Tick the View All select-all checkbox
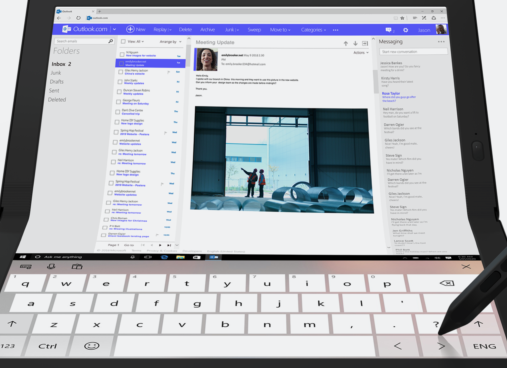 (x=123, y=42)
